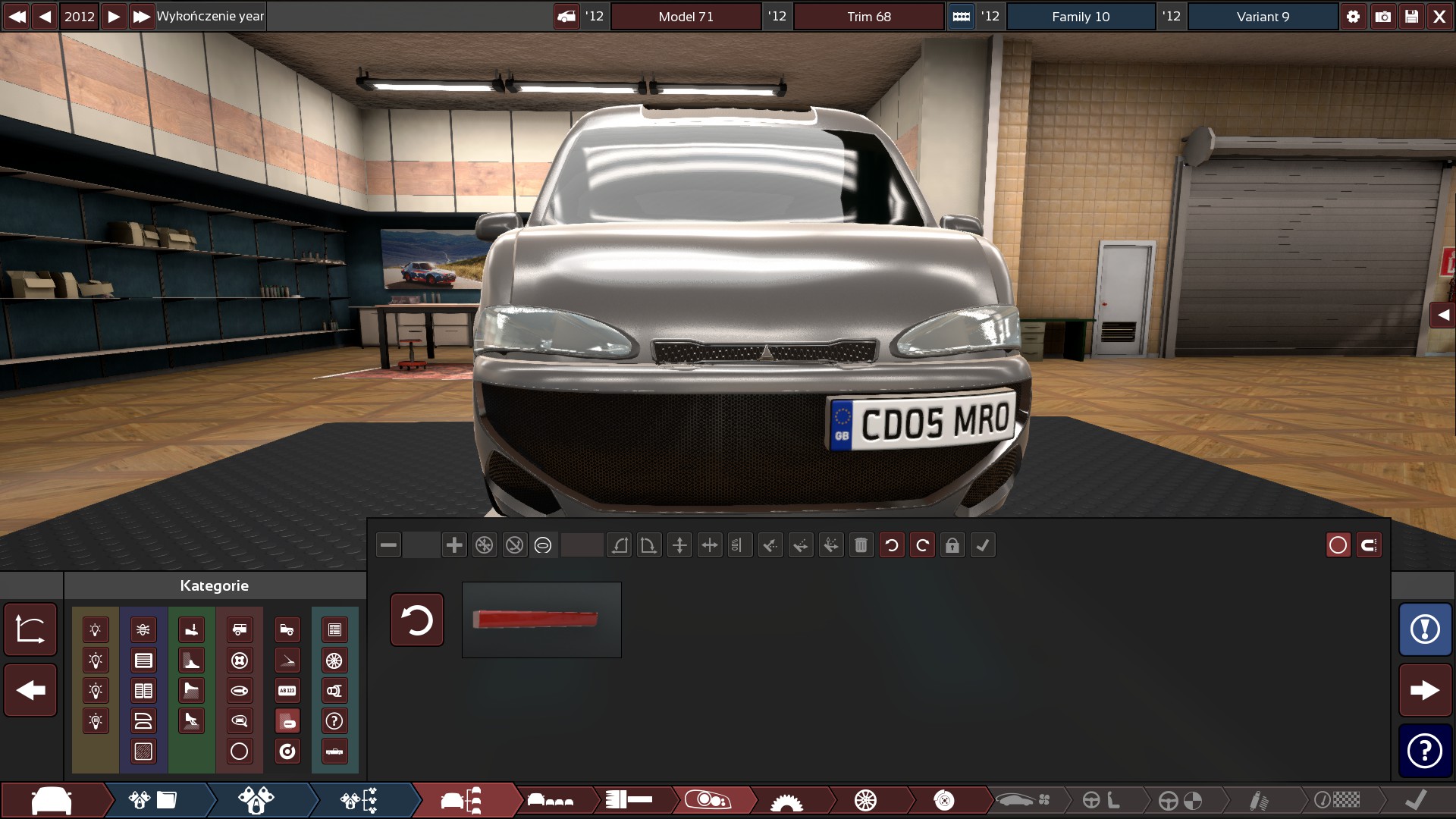Select the wheel rim category icon
The image size is (1456, 819).
(x=334, y=661)
